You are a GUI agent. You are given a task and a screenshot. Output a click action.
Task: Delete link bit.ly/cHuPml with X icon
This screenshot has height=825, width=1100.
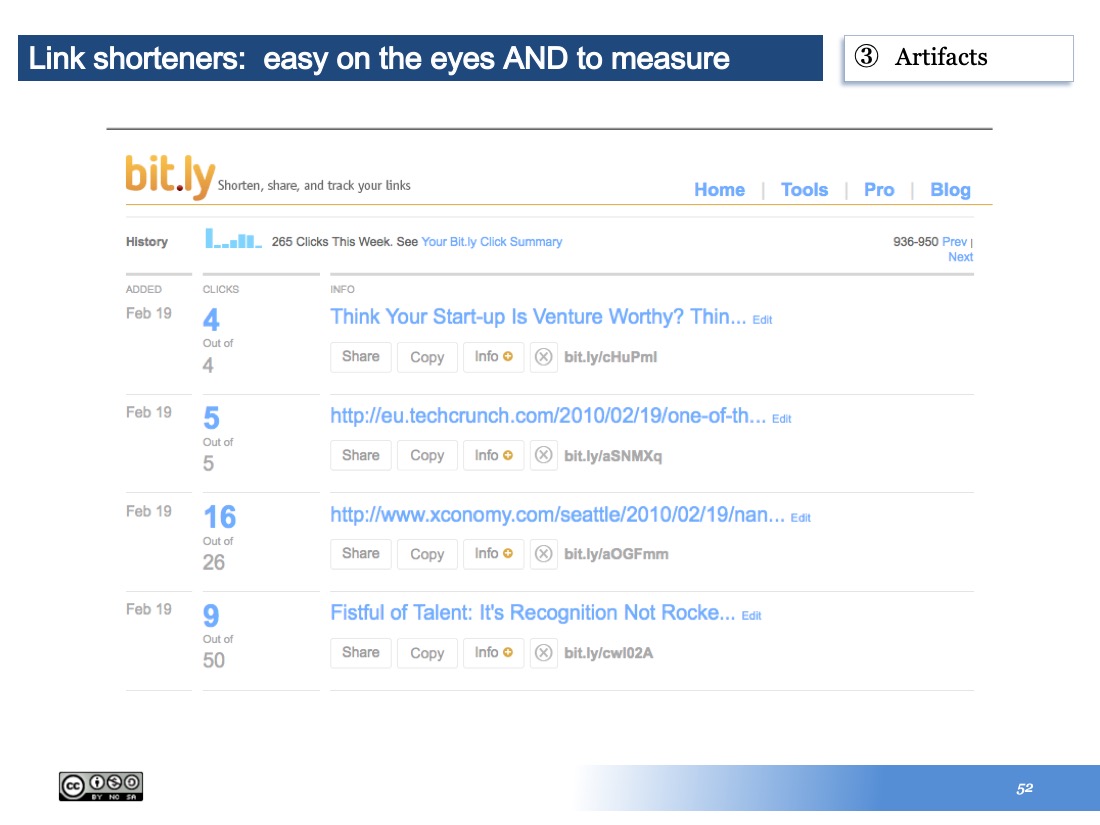tap(544, 357)
